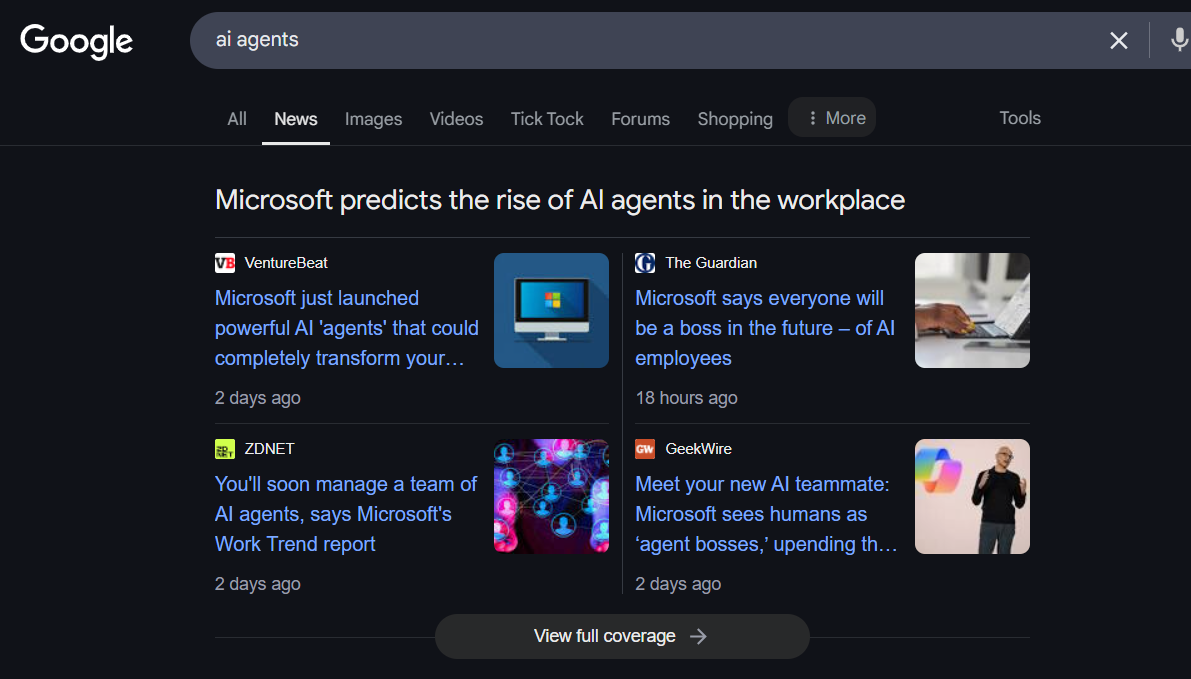Open the Shopping tab

735,118
